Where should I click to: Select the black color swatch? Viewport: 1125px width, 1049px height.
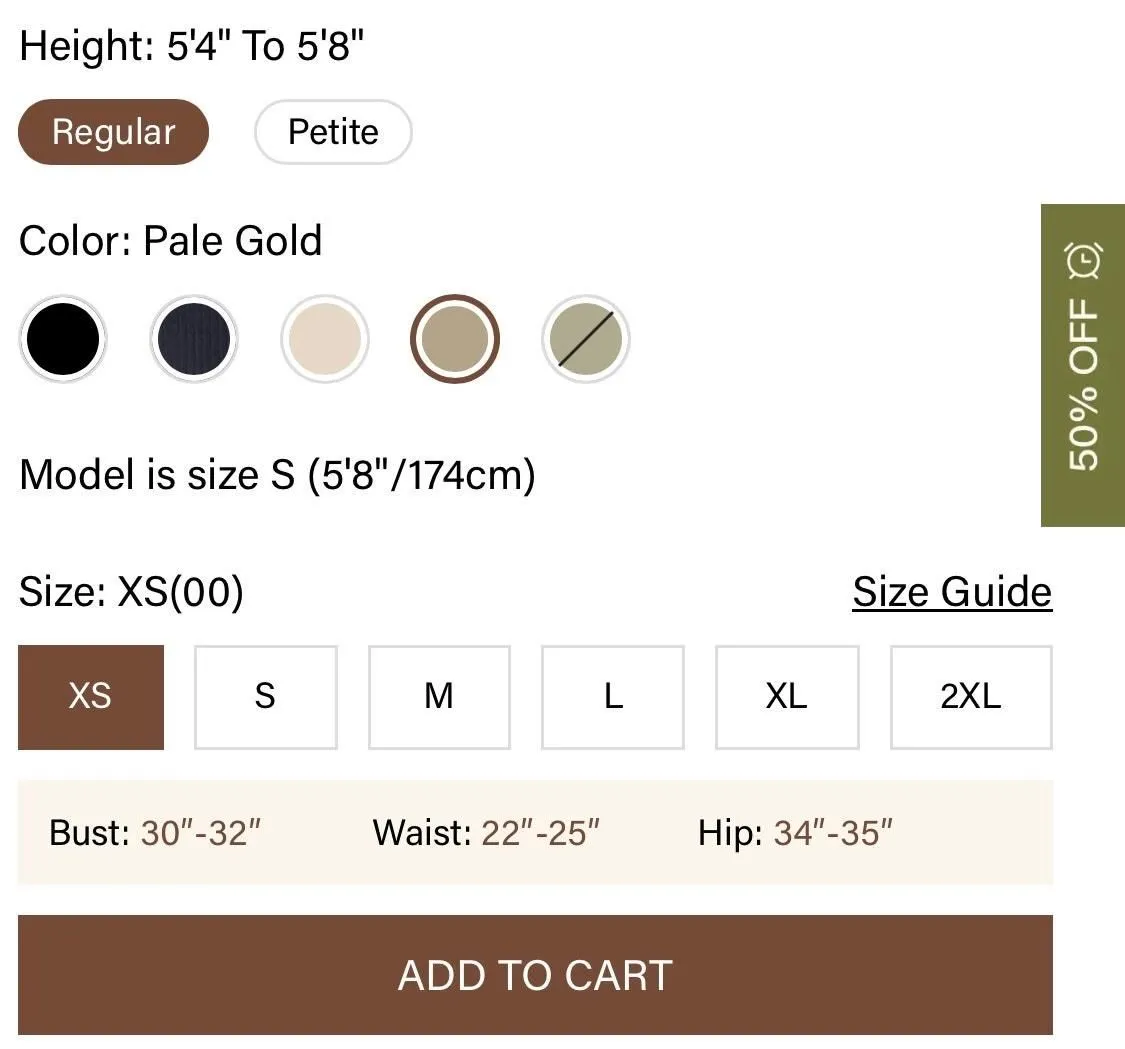[63, 339]
